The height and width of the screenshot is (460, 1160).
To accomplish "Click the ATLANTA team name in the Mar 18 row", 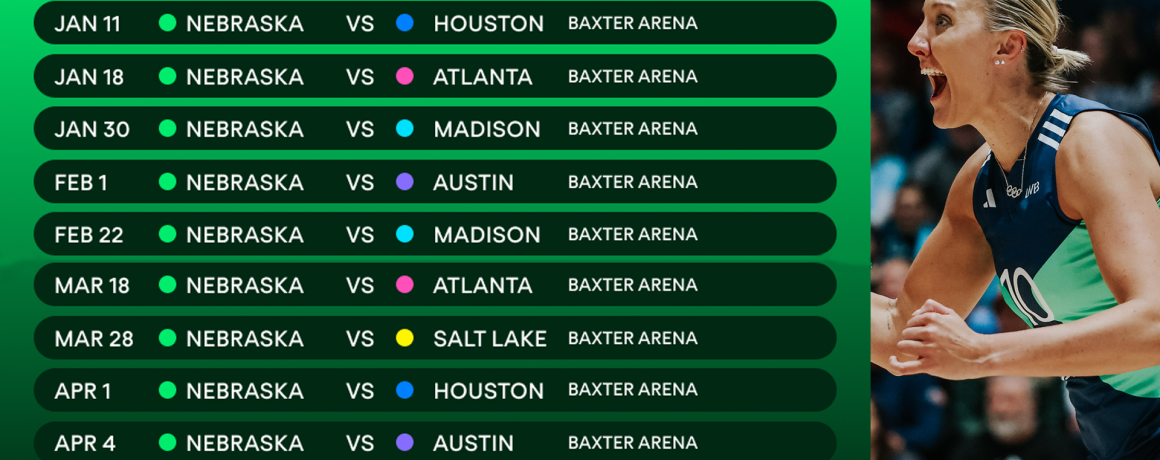I will pyautogui.click(x=483, y=285).
